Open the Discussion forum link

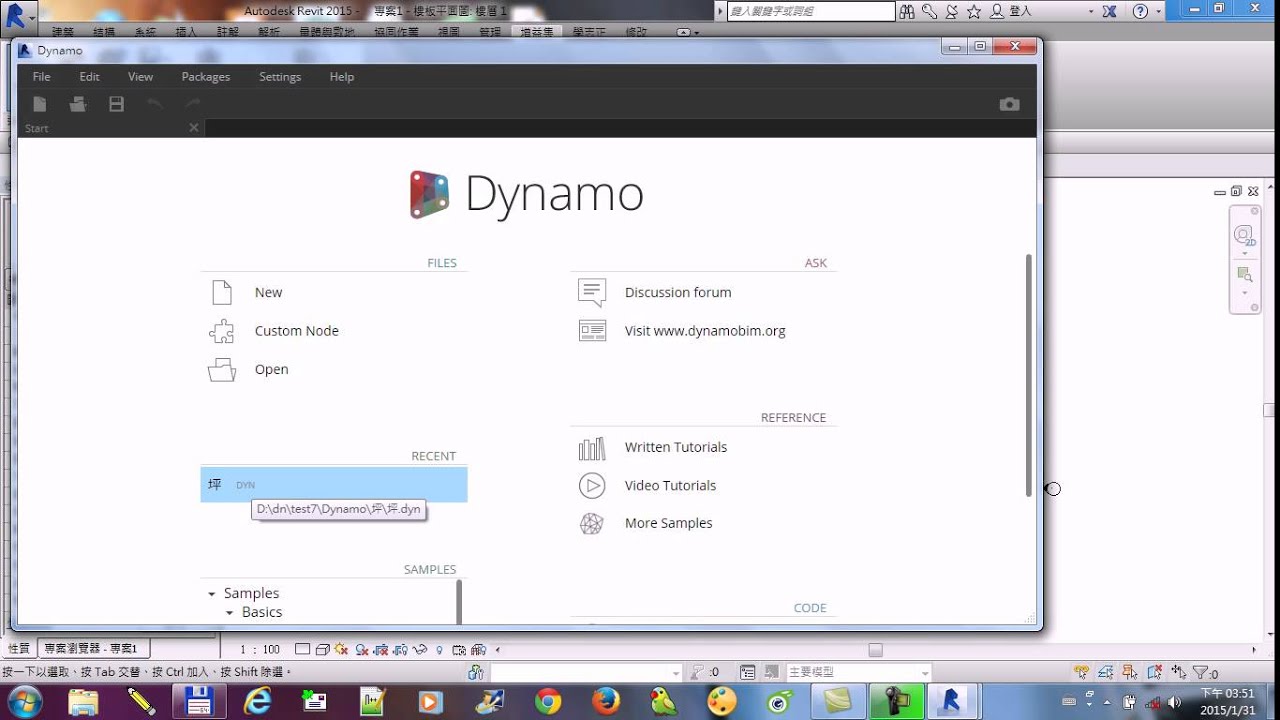(x=678, y=293)
